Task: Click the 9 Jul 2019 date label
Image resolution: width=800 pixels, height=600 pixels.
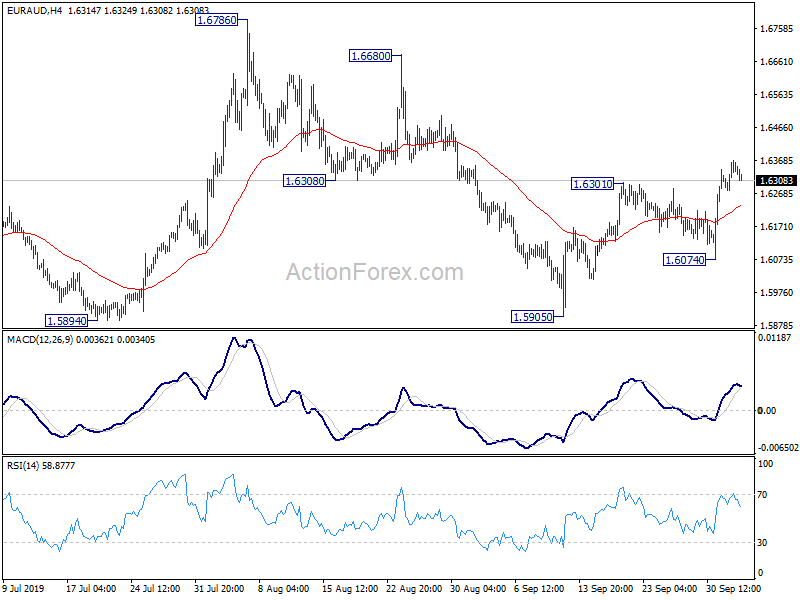Action: pos(23,589)
